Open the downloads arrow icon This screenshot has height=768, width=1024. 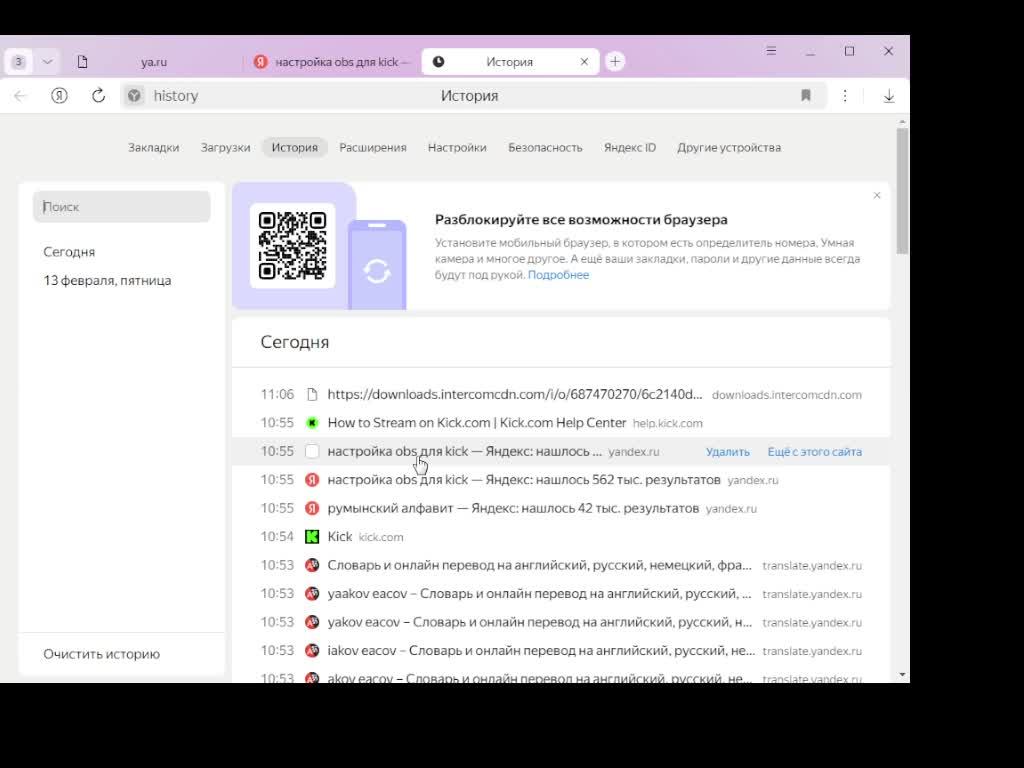coord(888,96)
